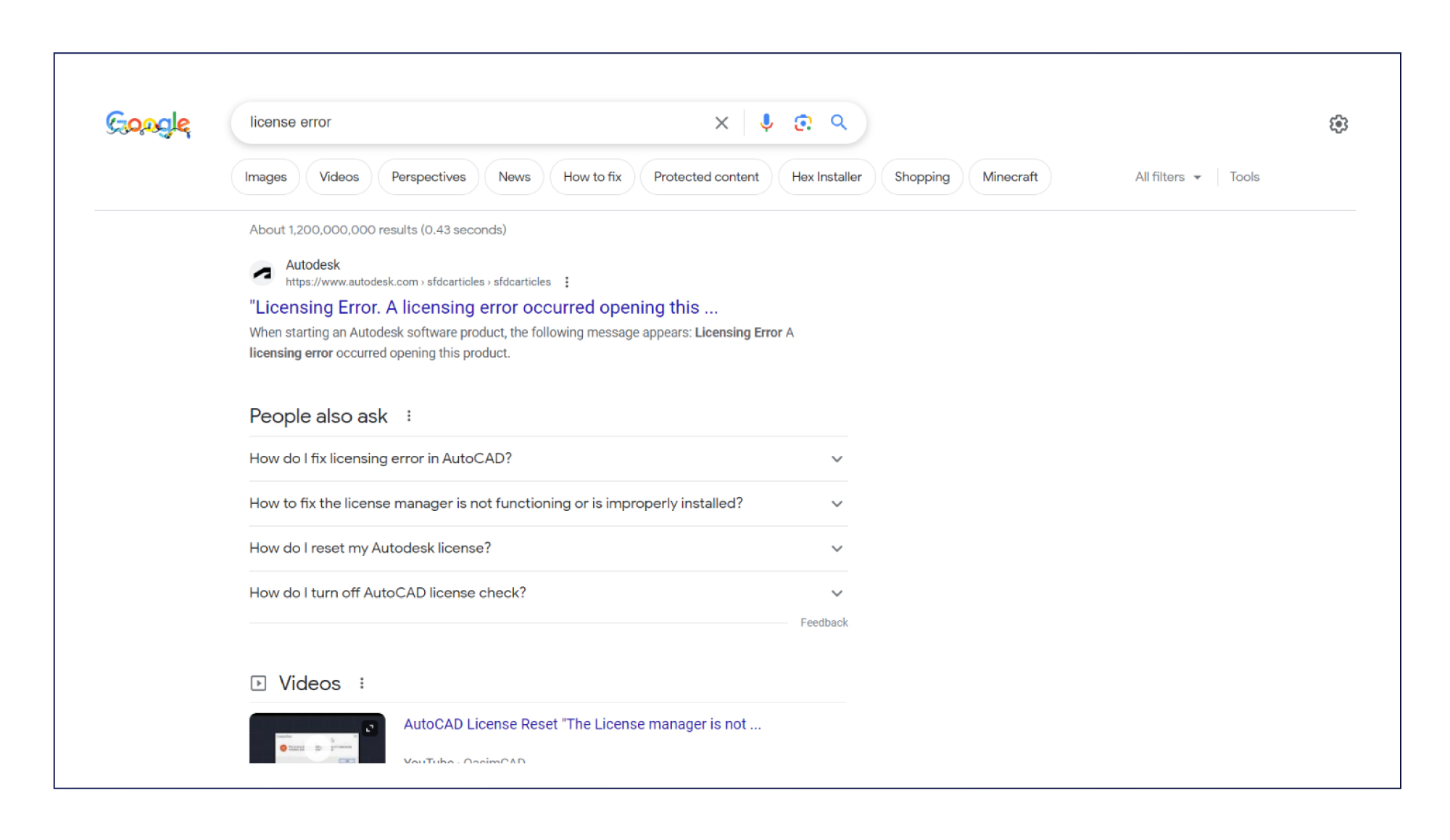Open the Videos section three-dot menu

tap(362, 683)
